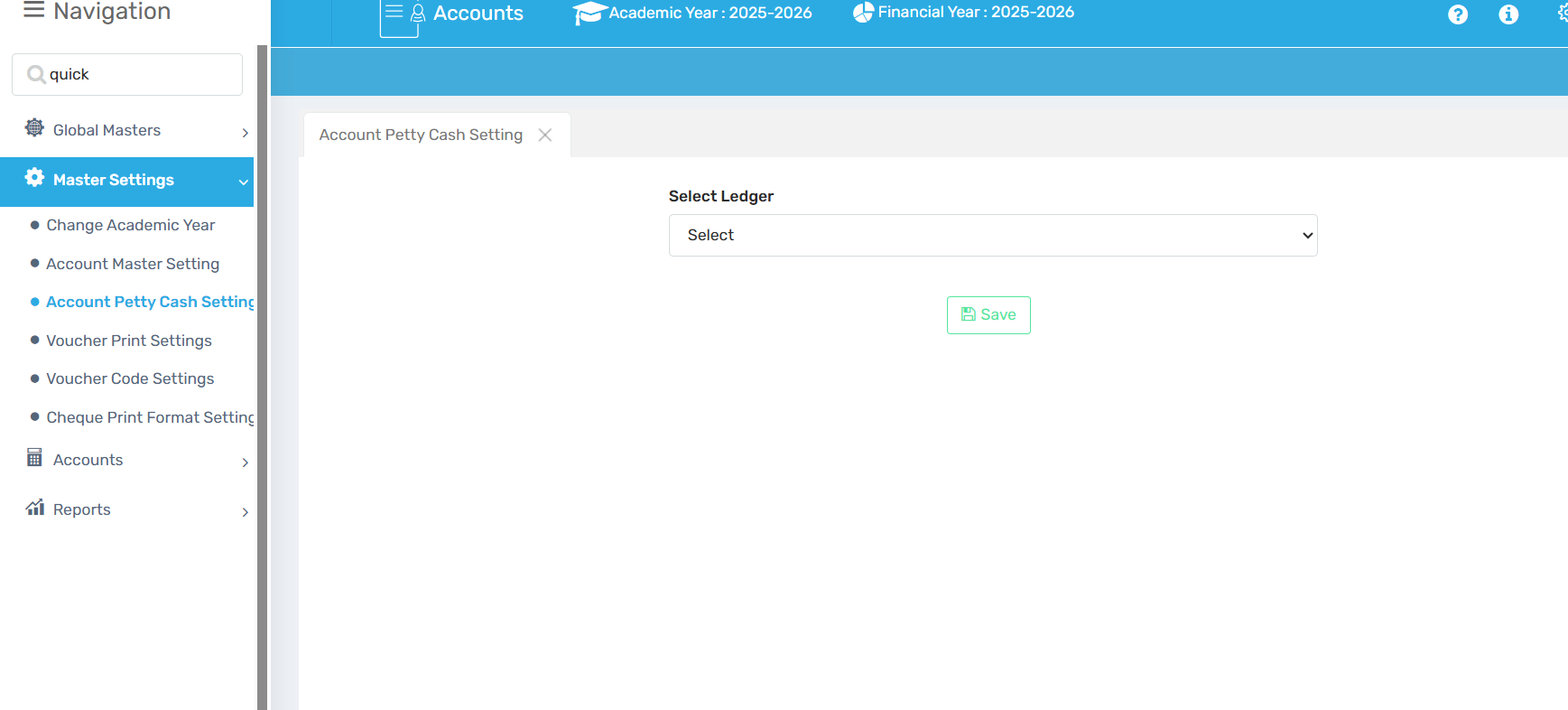
Task: Click the Save button
Action: (x=988, y=315)
